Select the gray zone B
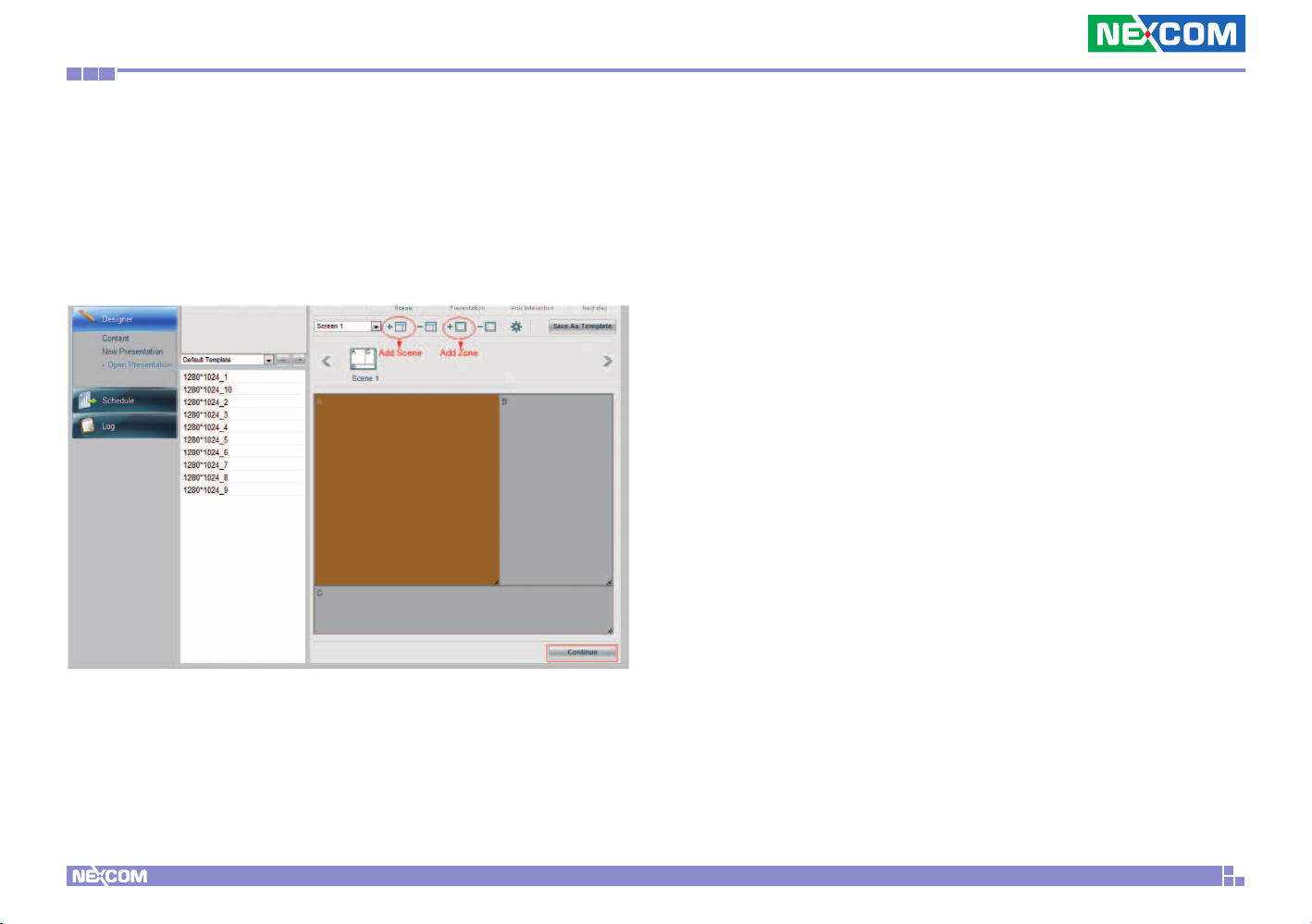This screenshot has height=924, width=1312. pyautogui.click(x=556, y=490)
